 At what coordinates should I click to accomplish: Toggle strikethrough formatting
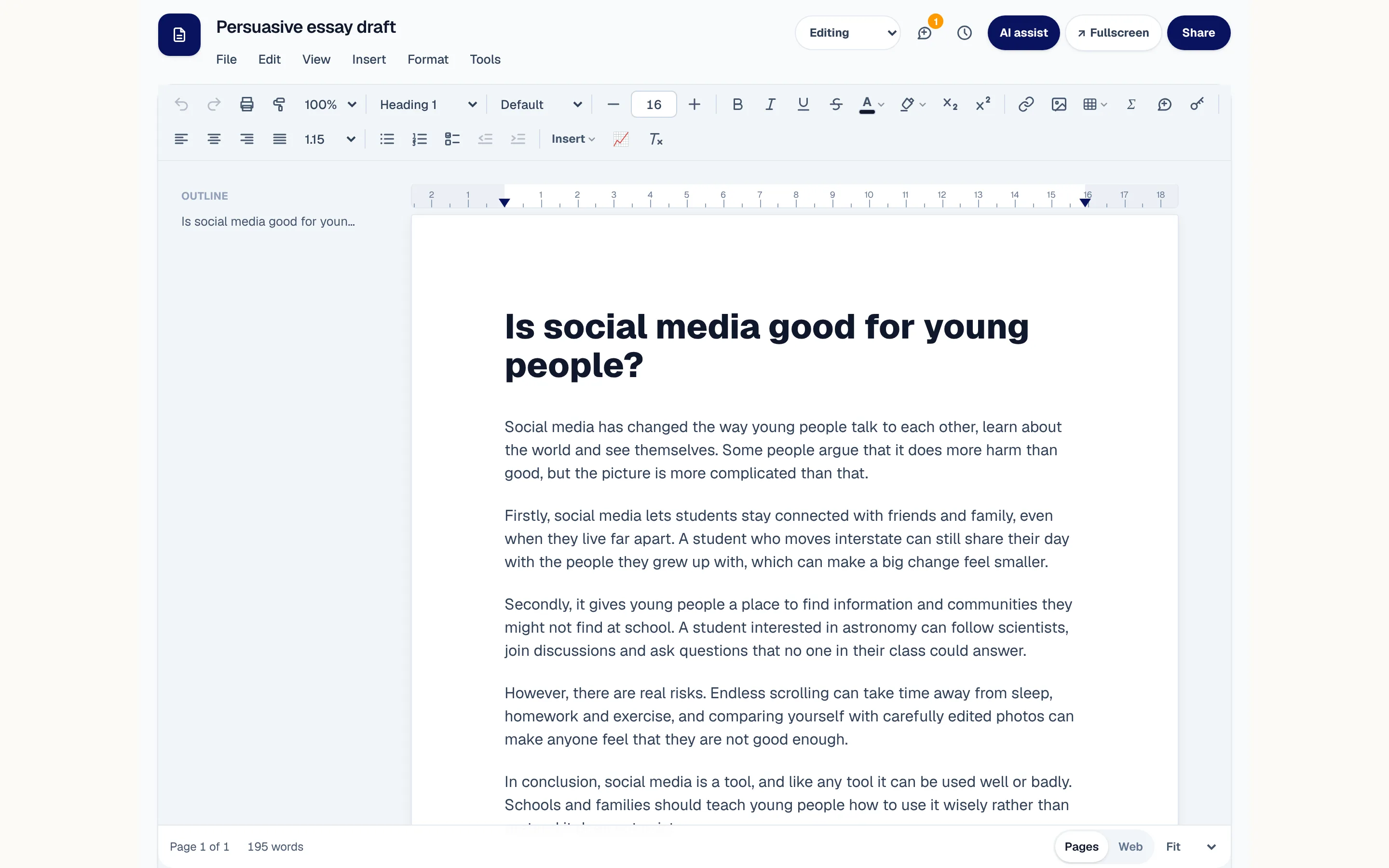pyautogui.click(x=836, y=105)
